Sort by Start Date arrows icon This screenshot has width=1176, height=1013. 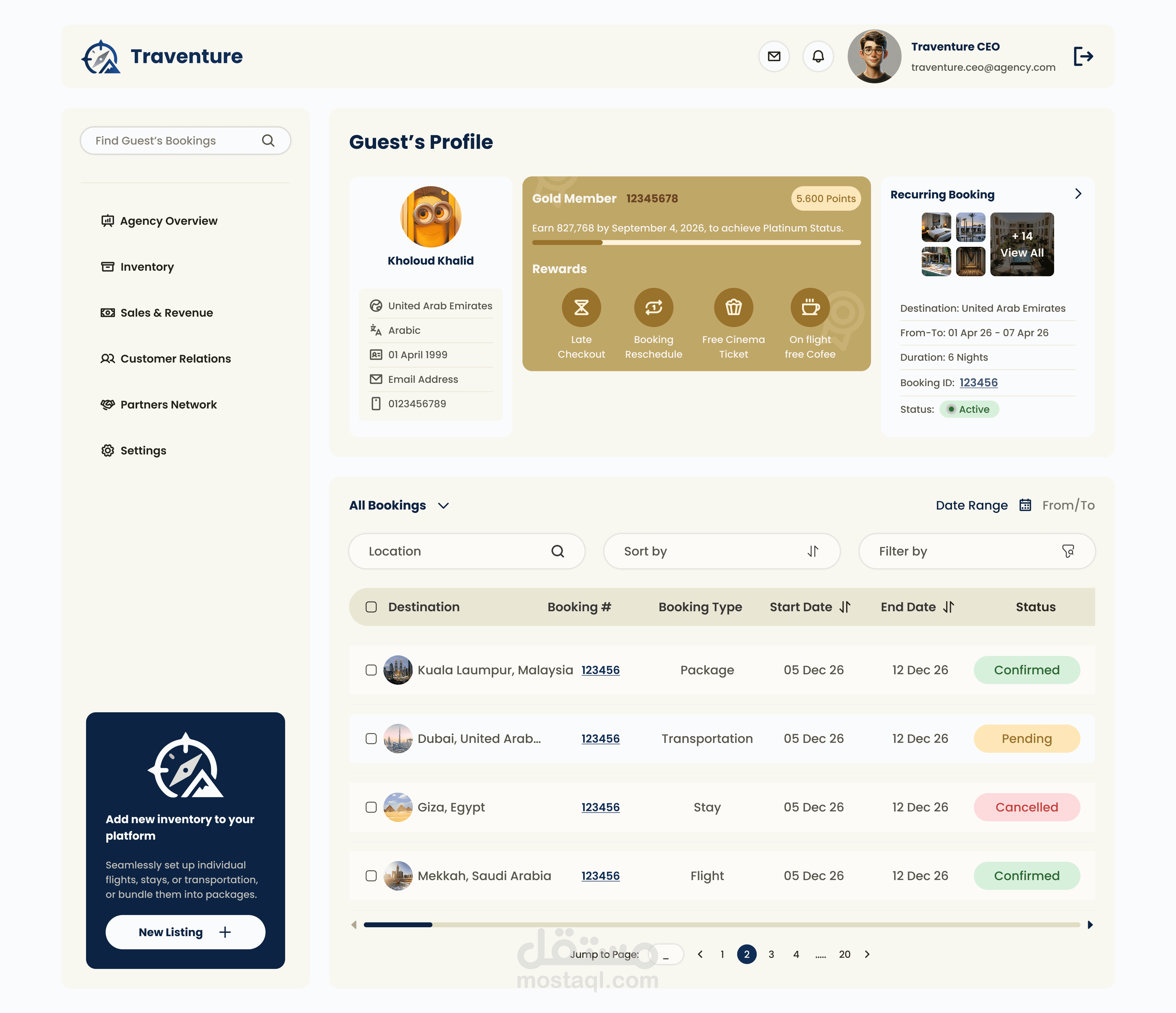tap(845, 607)
